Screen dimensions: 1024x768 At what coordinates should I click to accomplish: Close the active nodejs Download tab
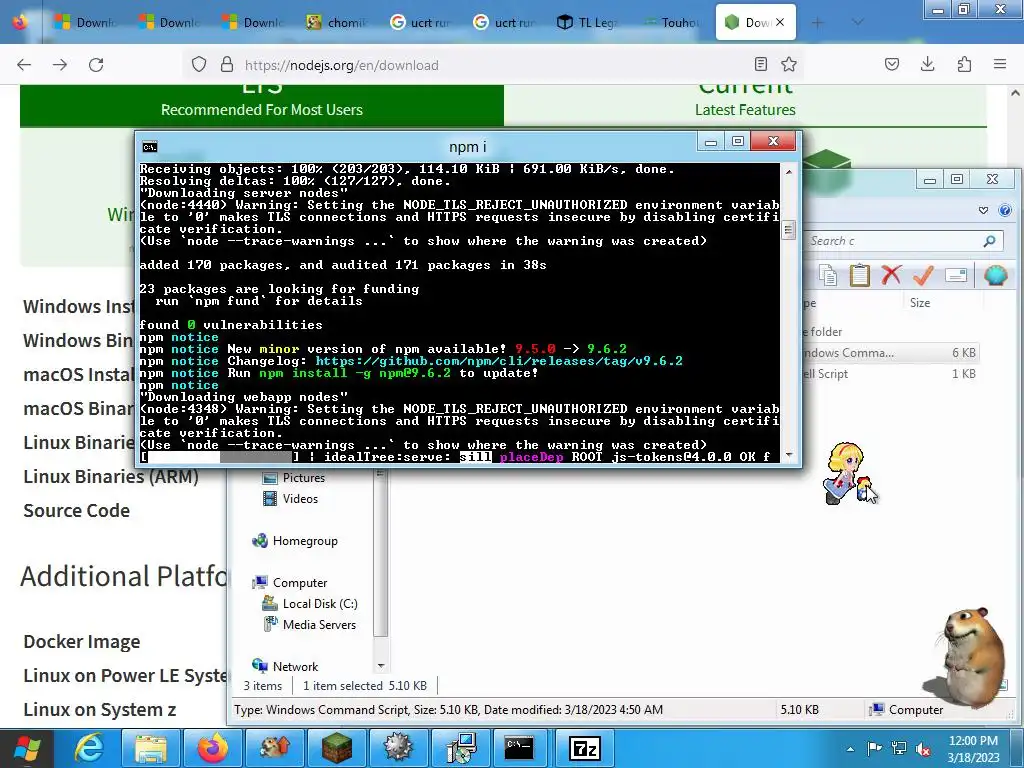click(x=780, y=22)
